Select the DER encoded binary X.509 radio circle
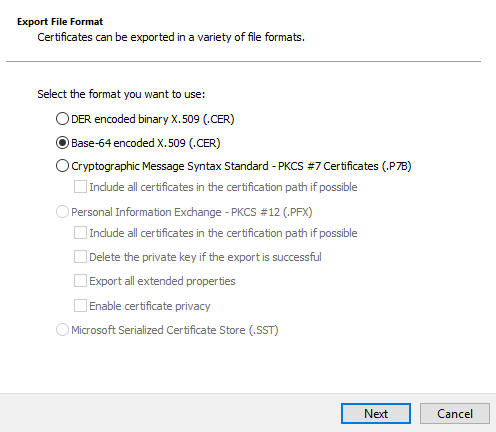The image size is (496, 432). point(62,119)
